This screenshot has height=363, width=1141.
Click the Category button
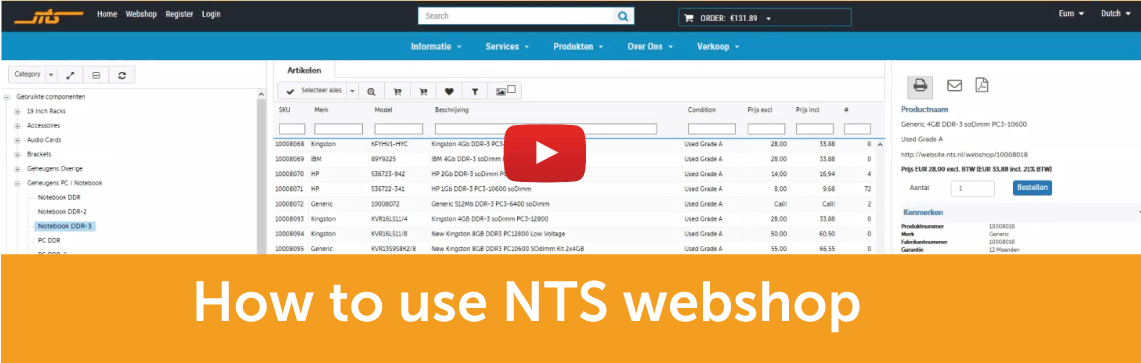pos(27,75)
